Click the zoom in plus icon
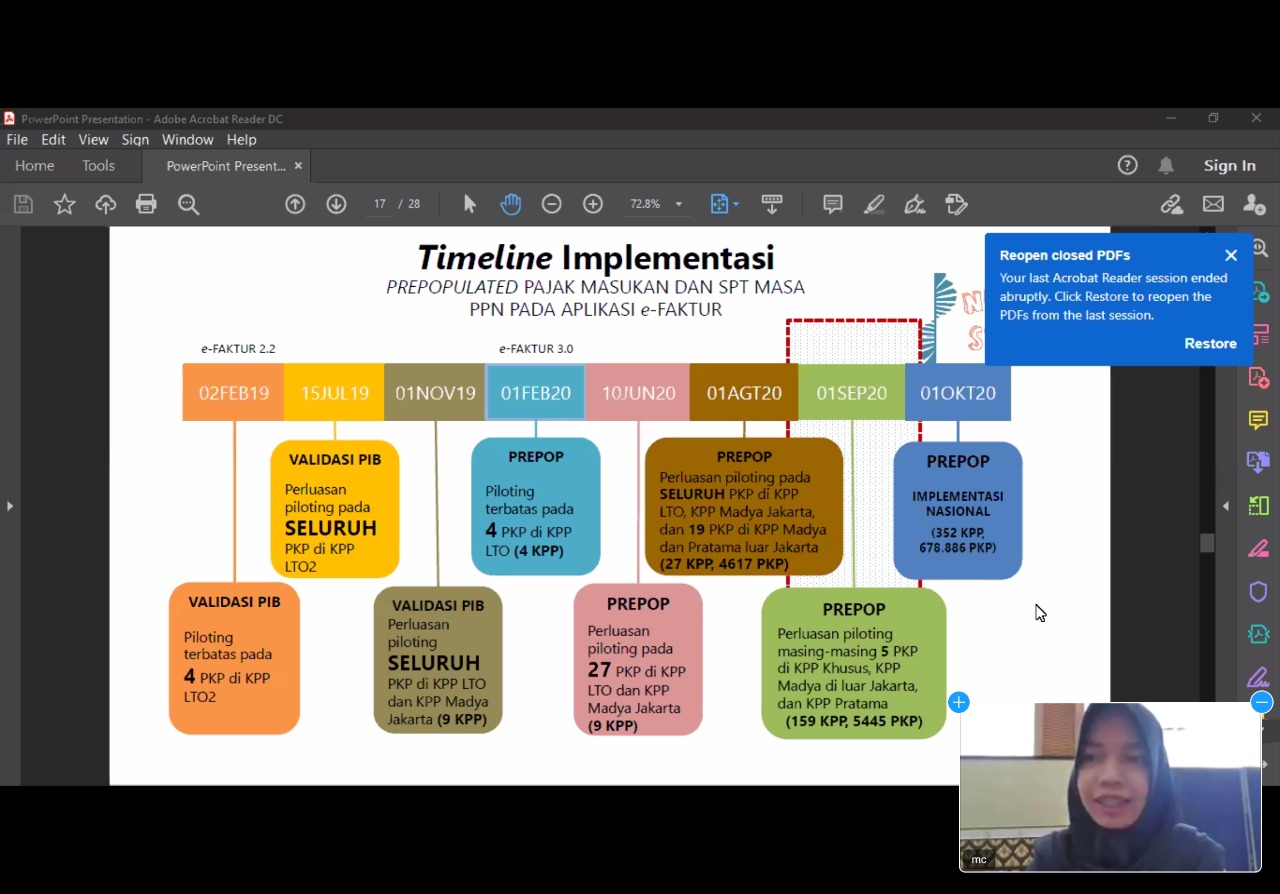This screenshot has width=1280, height=894. coord(593,204)
